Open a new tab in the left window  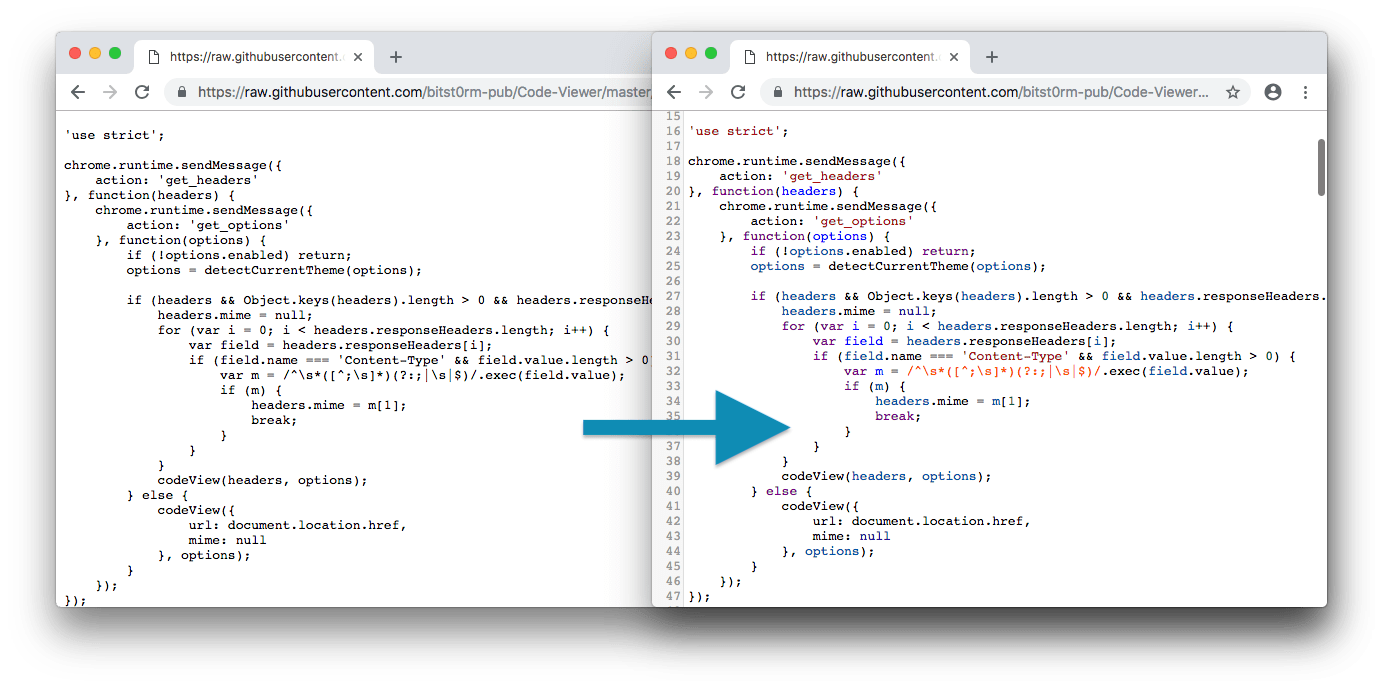pyautogui.click(x=396, y=57)
